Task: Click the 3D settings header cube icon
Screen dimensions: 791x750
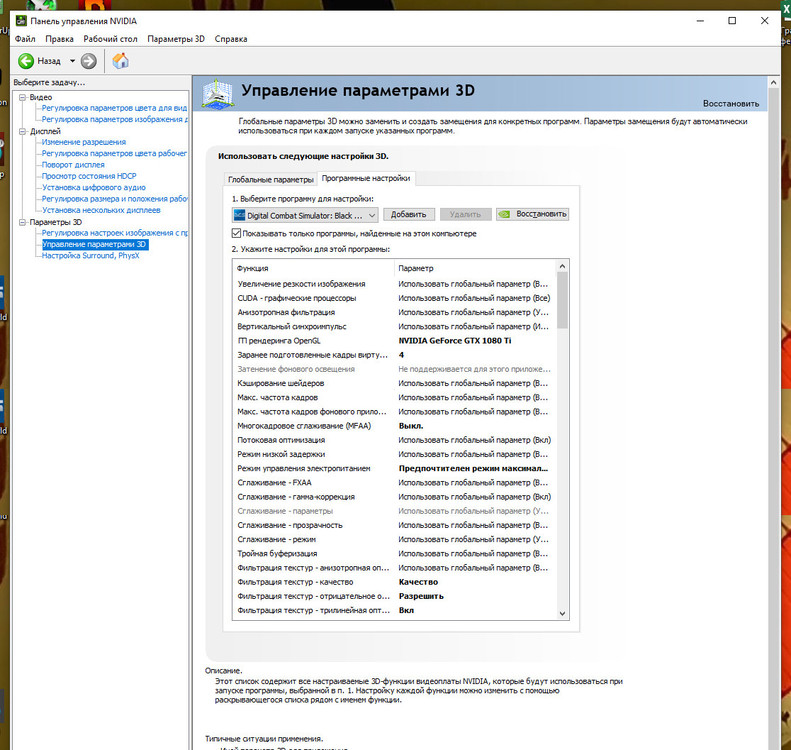Action: click(217, 93)
